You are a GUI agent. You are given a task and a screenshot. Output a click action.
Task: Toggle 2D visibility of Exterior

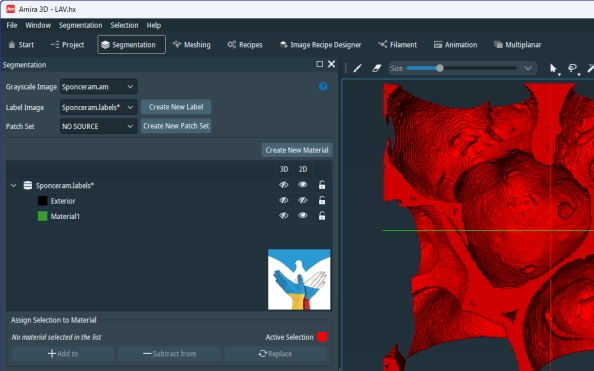coord(303,200)
